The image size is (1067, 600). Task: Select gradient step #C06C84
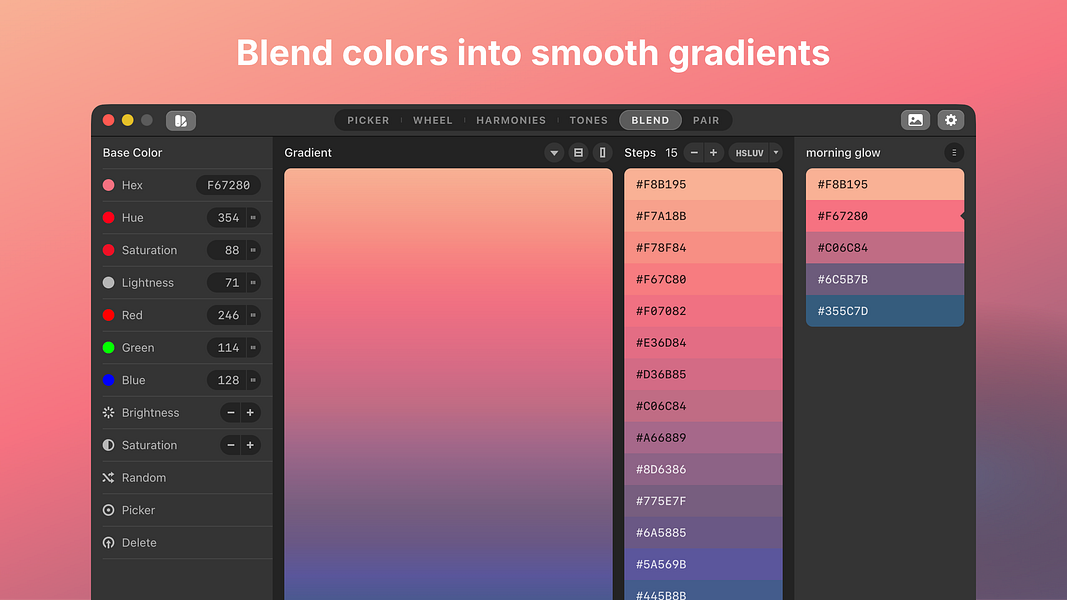click(703, 406)
